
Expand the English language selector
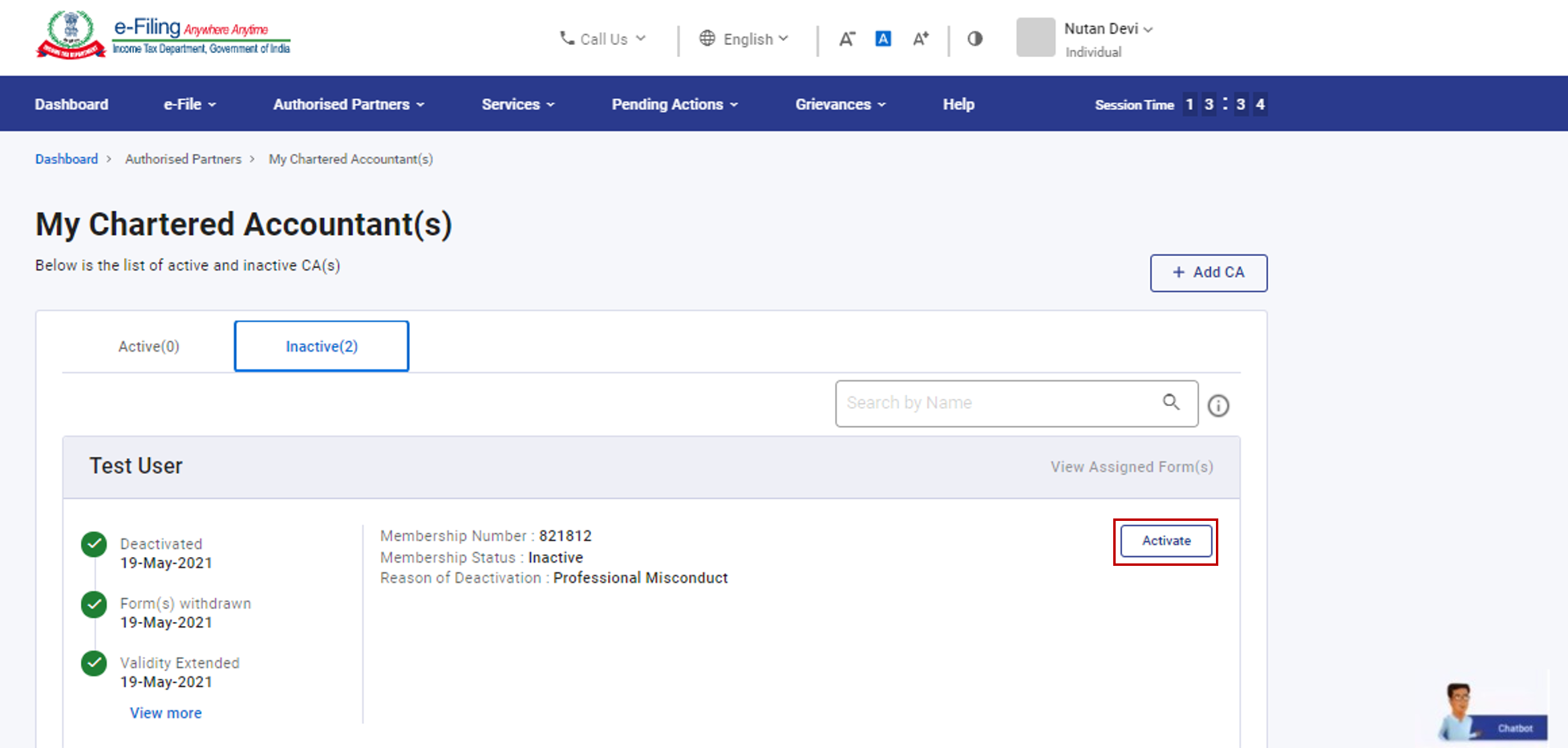point(744,39)
